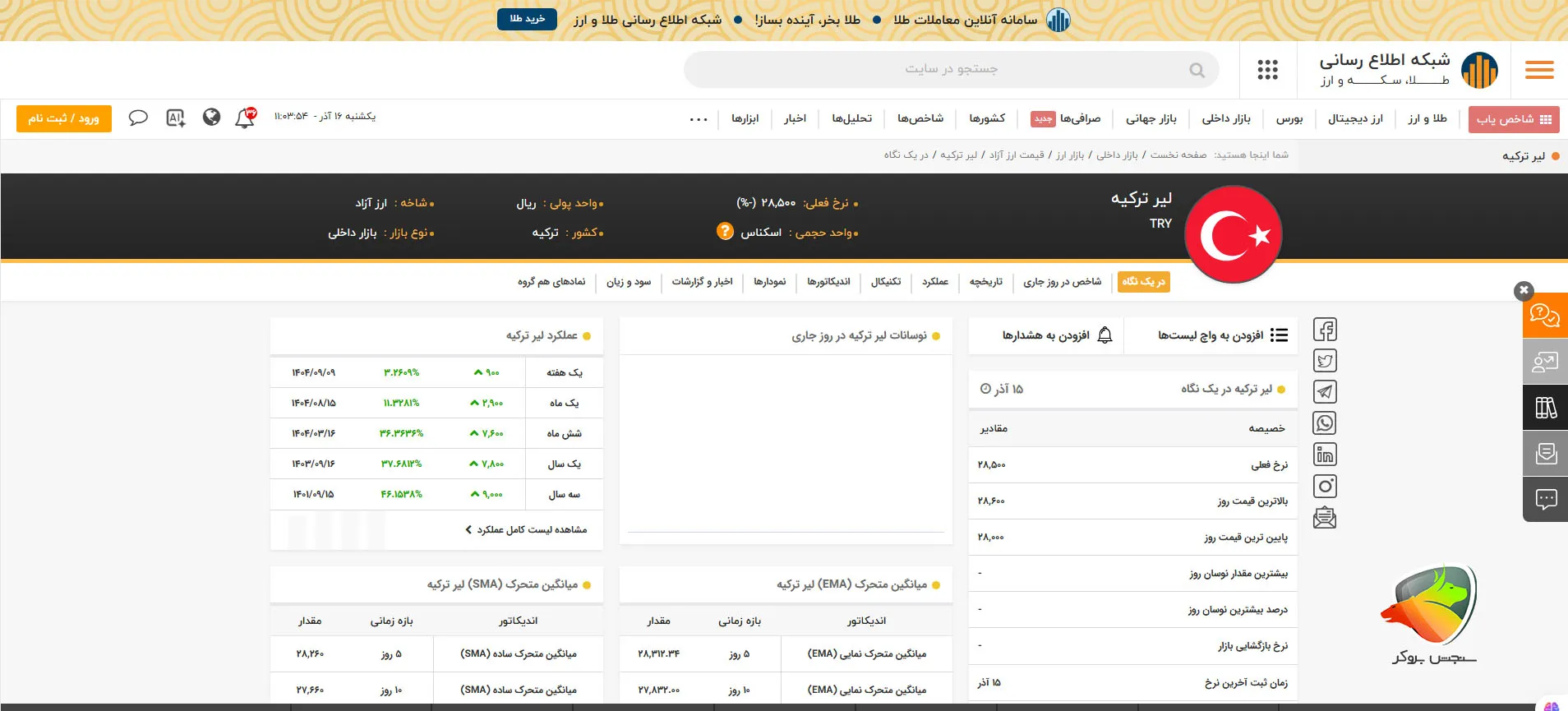Open the ارز دیجیتال menu

(x=1356, y=118)
